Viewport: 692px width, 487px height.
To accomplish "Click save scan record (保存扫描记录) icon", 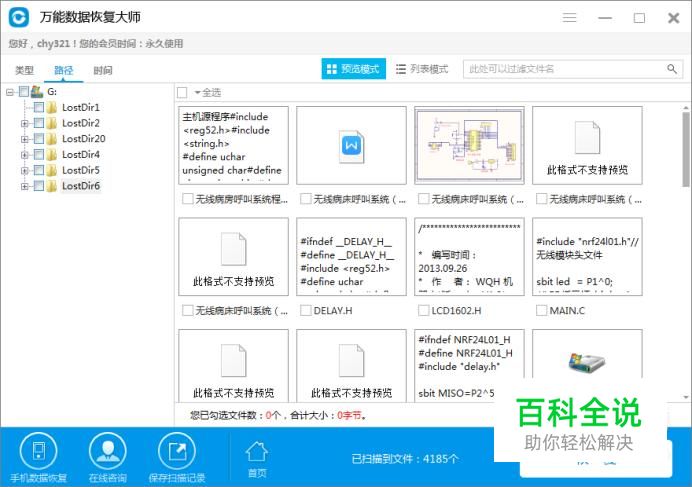I will pyautogui.click(x=177, y=451).
